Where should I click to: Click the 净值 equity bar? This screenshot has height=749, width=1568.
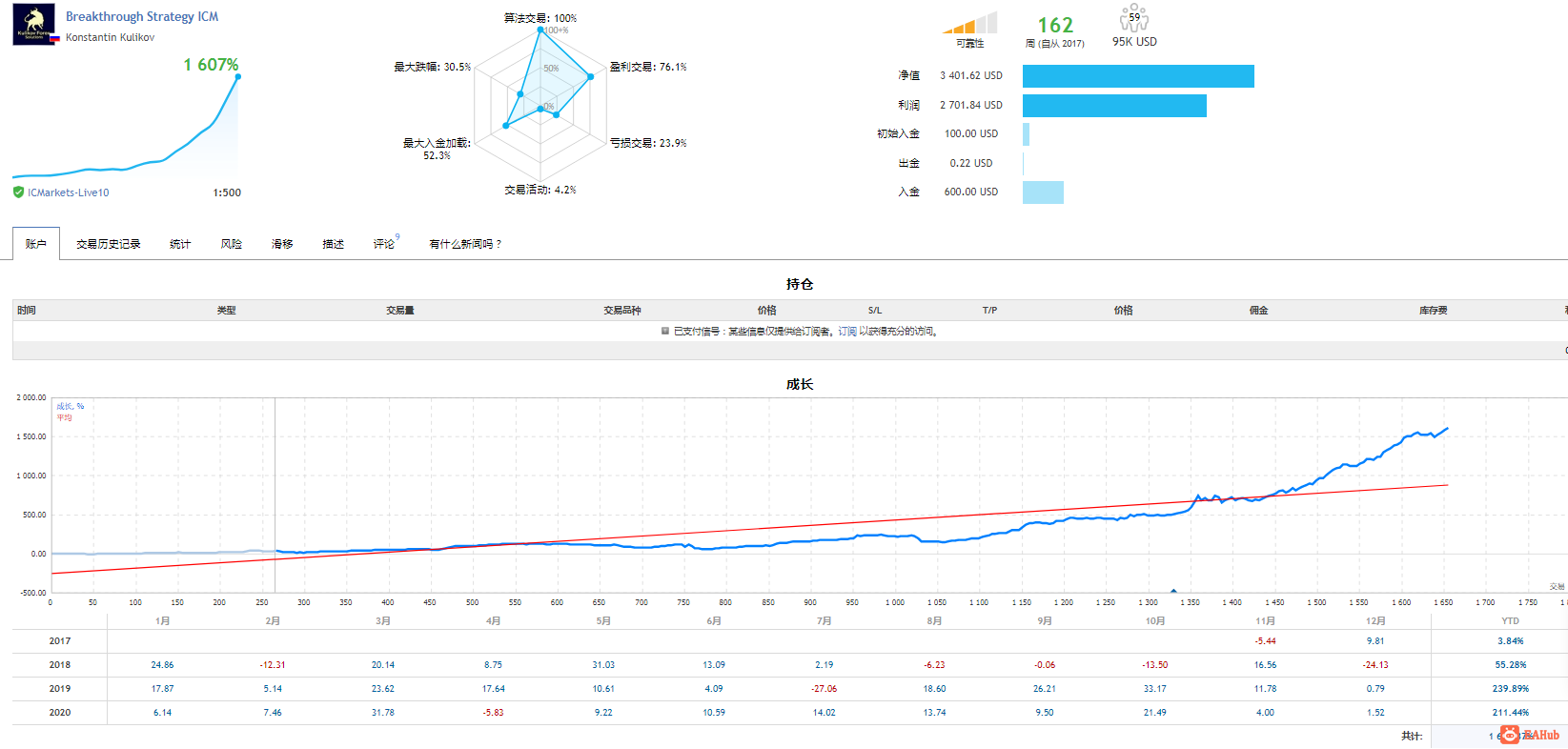(1138, 76)
